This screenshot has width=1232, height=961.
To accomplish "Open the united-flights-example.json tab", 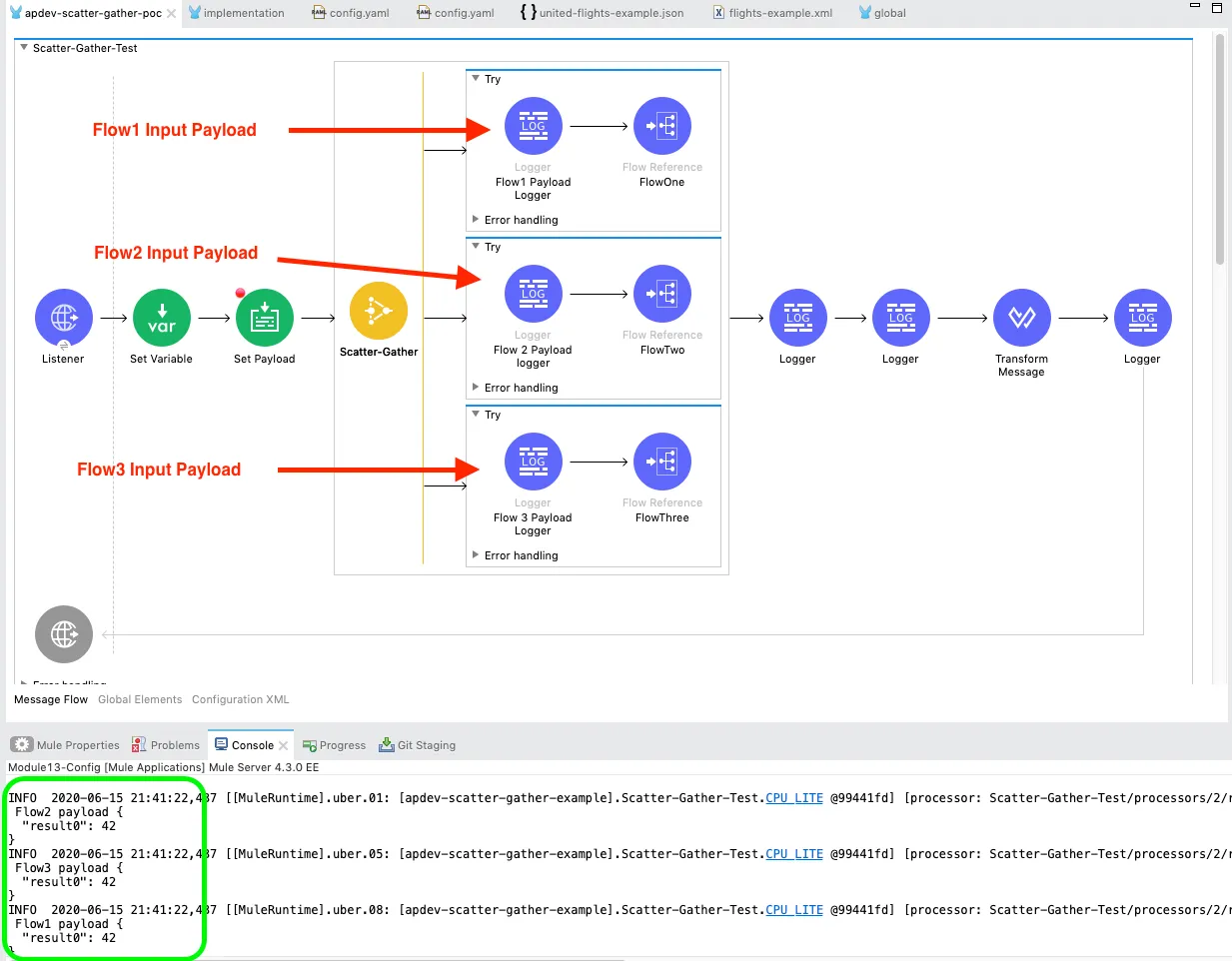I will tap(603, 13).
